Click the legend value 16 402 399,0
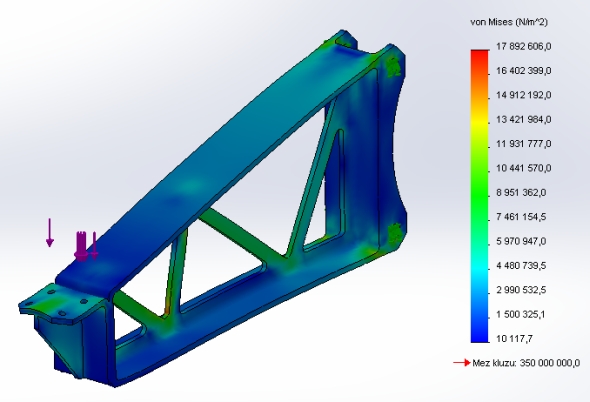Viewport: 590px width, 402px height. point(524,71)
